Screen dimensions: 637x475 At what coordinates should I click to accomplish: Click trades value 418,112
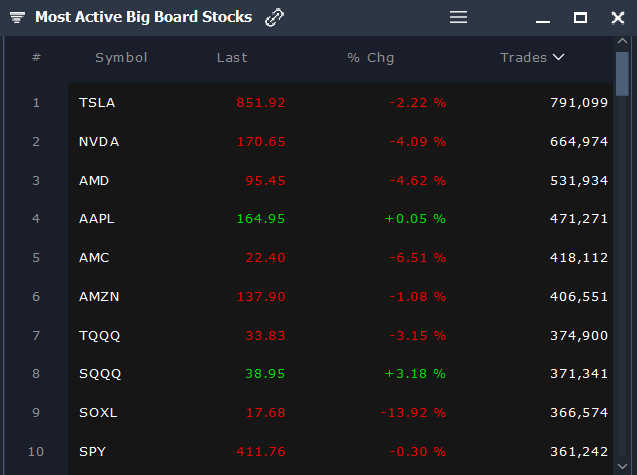point(579,258)
